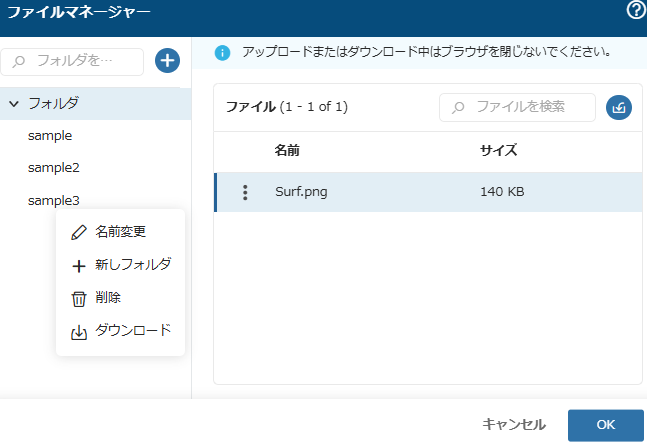Click the trash can icon for 削除

pos(79,298)
